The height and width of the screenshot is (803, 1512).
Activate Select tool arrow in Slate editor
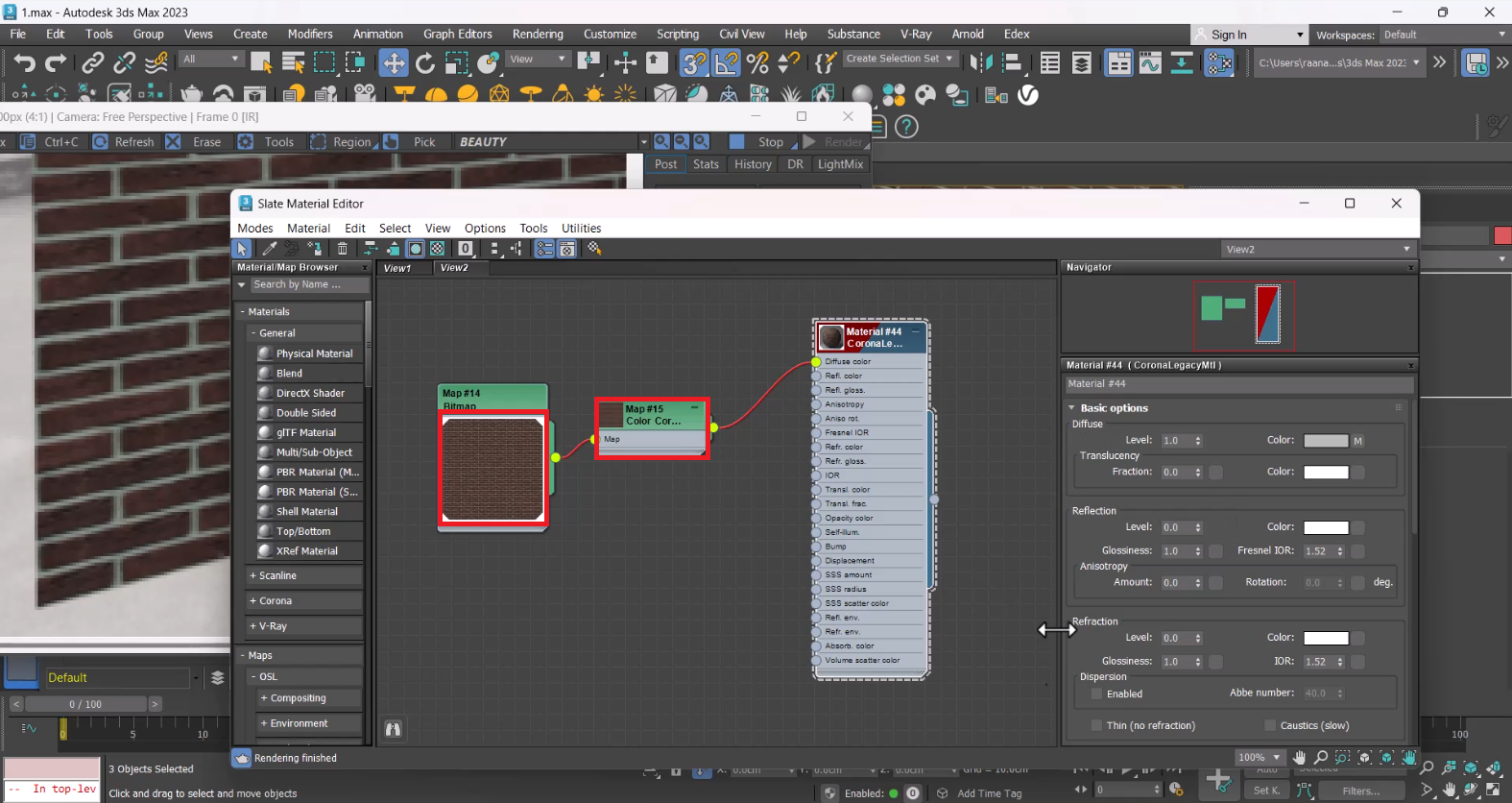(243, 249)
